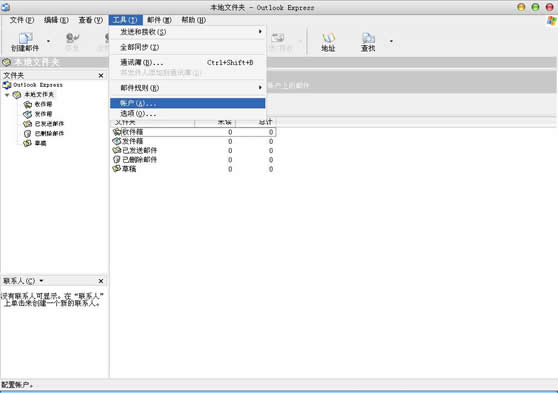The height and width of the screenshot is (393, 558).
Task: Click the 创建邮件 create mail icon
Action: 25,38
